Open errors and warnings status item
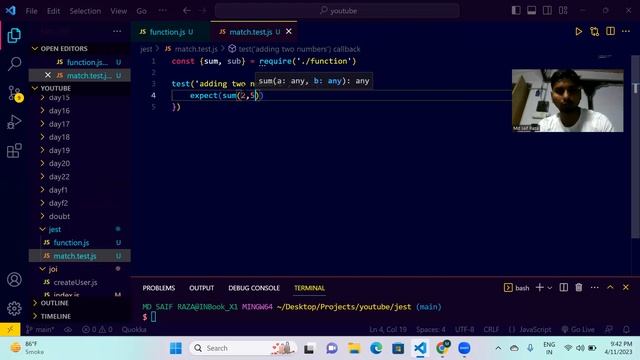 97,329
